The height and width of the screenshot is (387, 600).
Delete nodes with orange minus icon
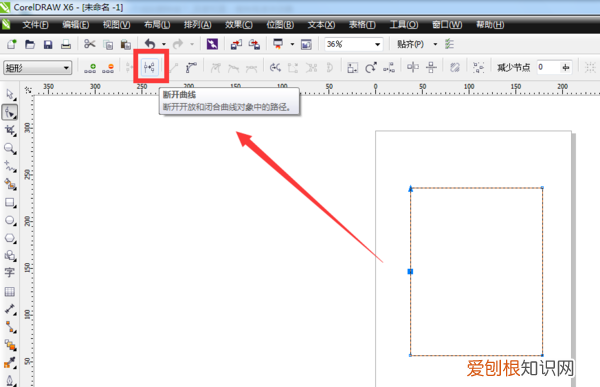pos(108,68)
